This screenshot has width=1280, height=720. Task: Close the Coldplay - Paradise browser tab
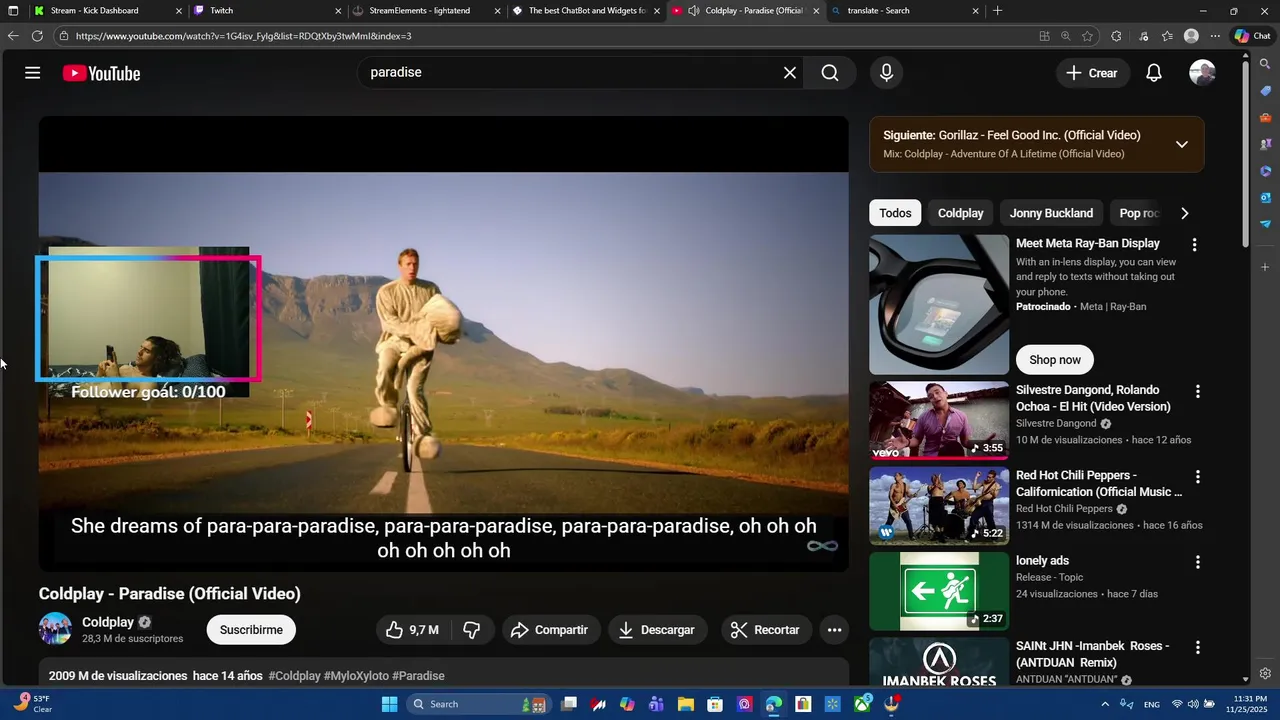[816, 11]
